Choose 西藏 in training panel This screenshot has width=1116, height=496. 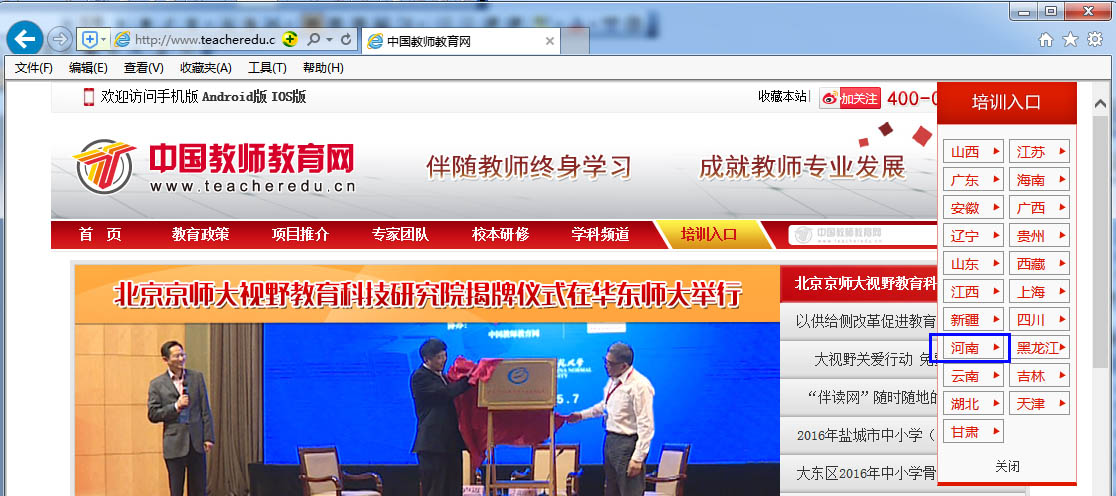point(1039,264)
